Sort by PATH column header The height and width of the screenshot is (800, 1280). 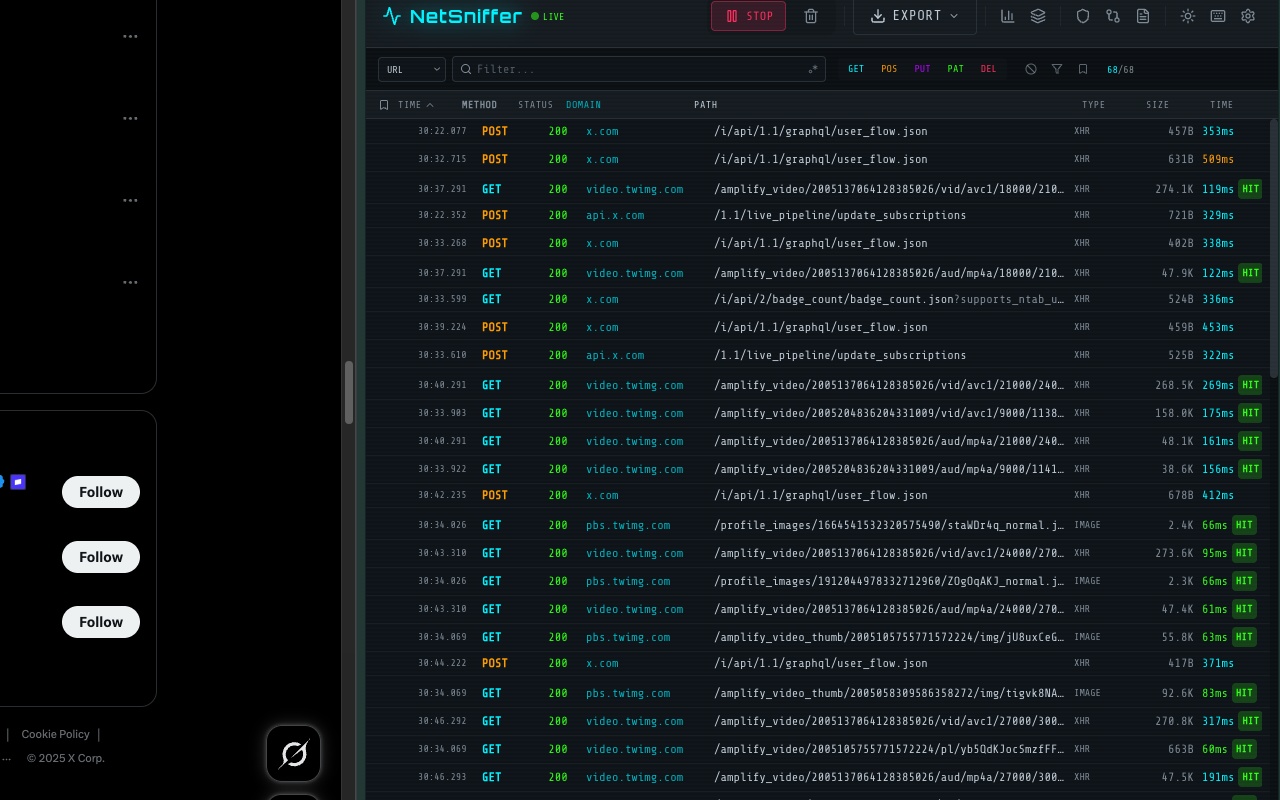click(705, 105)
